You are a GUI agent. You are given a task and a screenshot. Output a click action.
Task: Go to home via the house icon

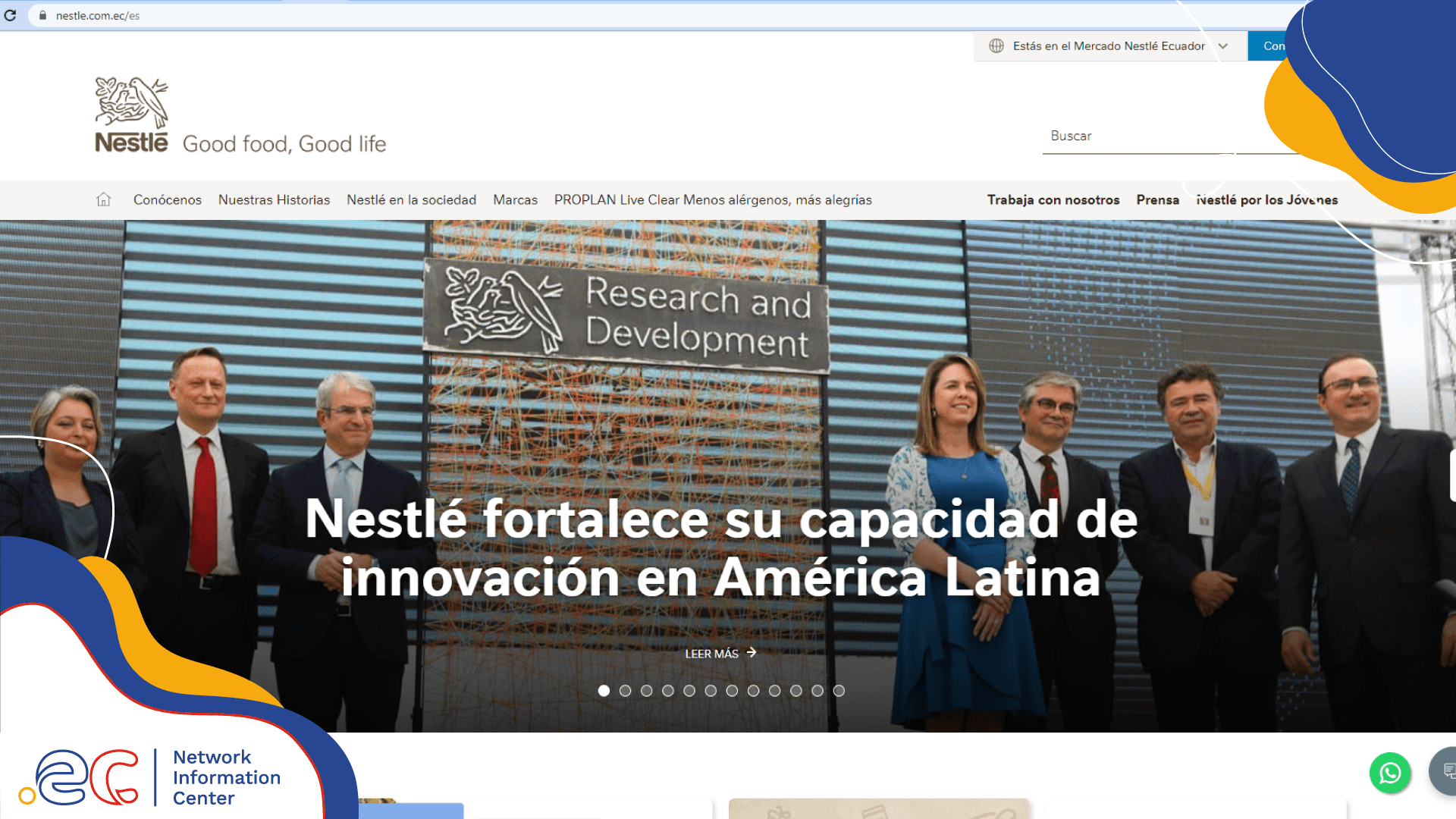(104, 199)
